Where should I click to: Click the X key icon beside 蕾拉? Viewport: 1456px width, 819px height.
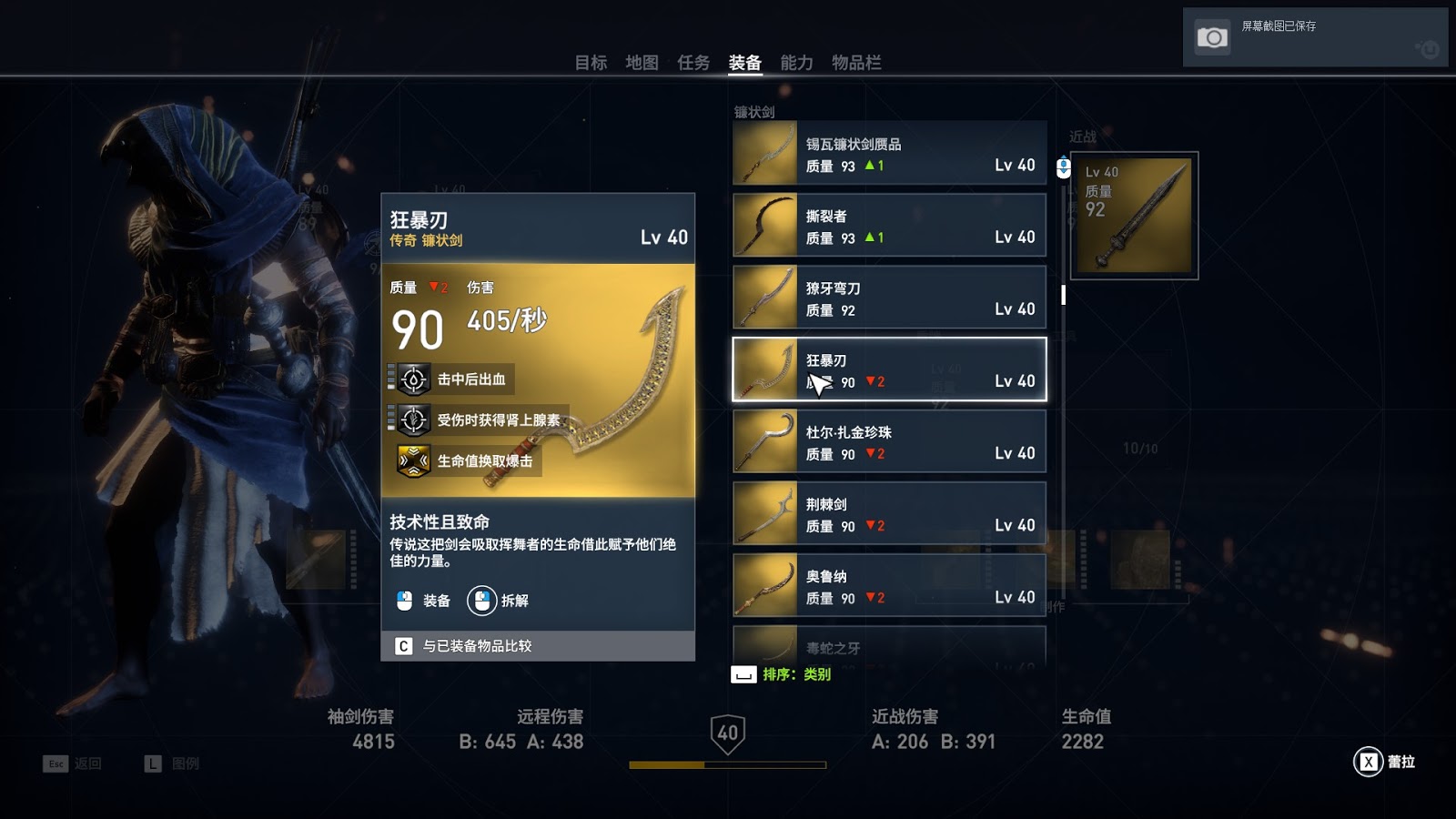coord(1369,762)
